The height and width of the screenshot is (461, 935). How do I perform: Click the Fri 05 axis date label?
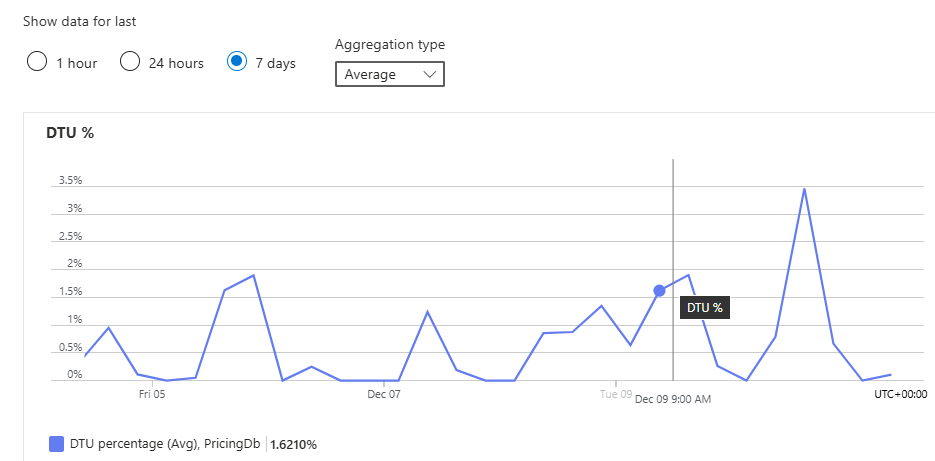[152, 394]
